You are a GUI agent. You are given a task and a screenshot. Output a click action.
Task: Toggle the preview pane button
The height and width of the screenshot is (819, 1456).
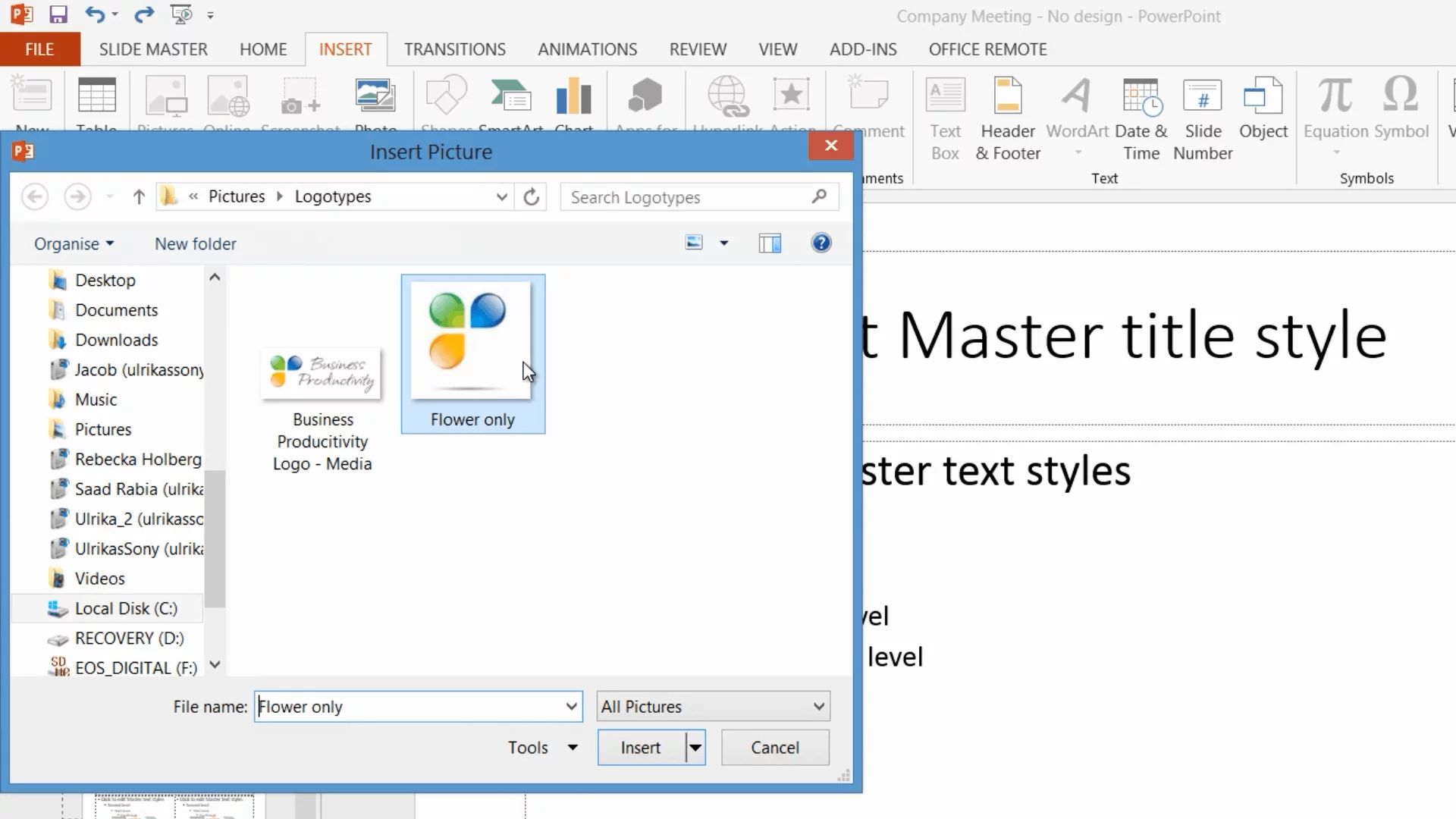tap(770, 243)
